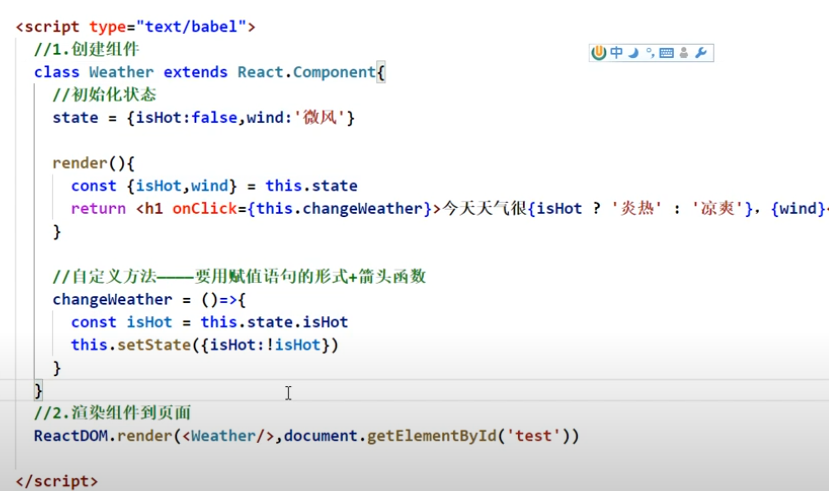Toggle the 中 Chinese/English input mode
829x491 pixels.
pos(617,53)
